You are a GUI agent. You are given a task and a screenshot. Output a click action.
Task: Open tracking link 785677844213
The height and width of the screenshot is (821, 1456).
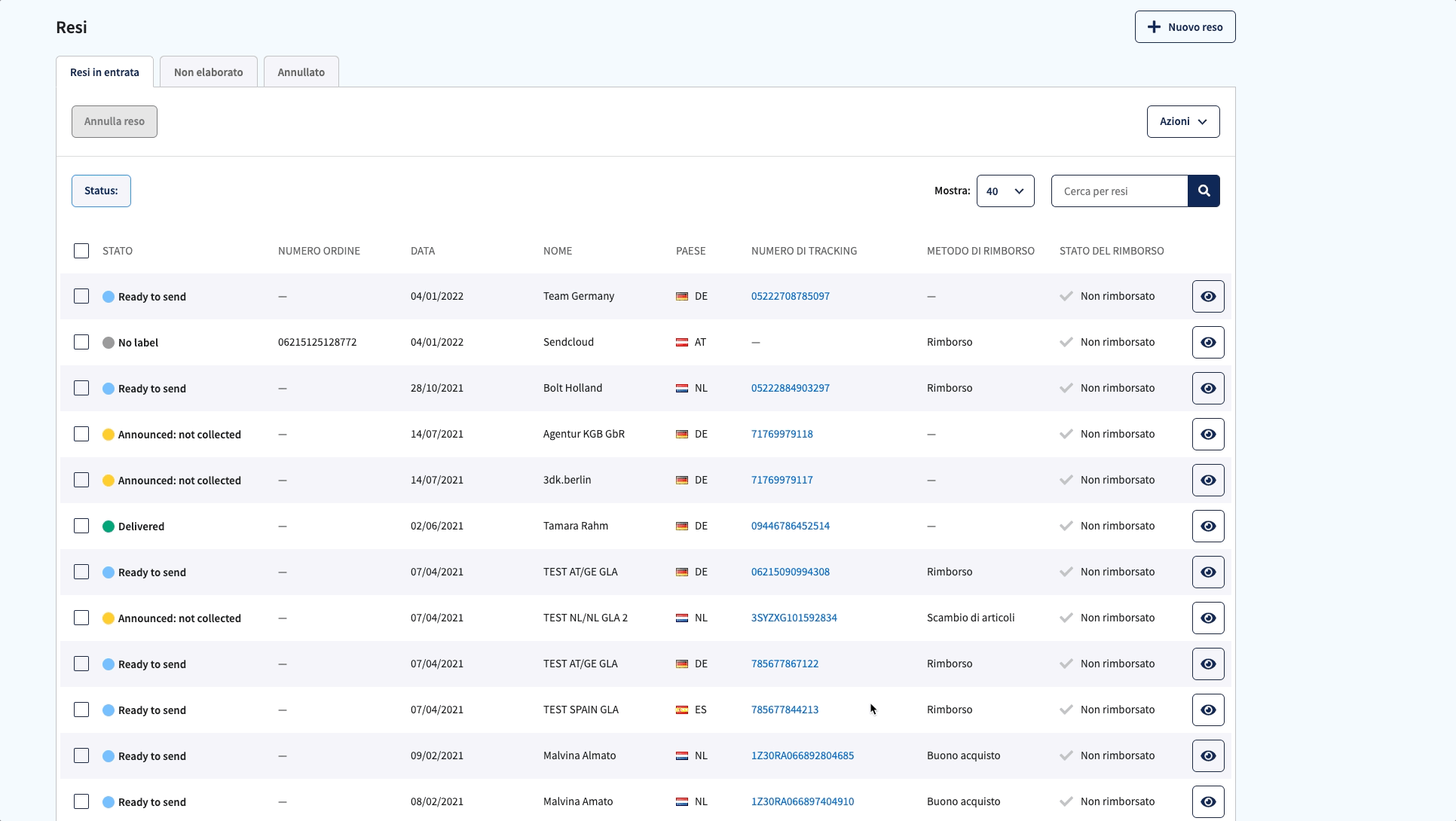coord(785,710)
